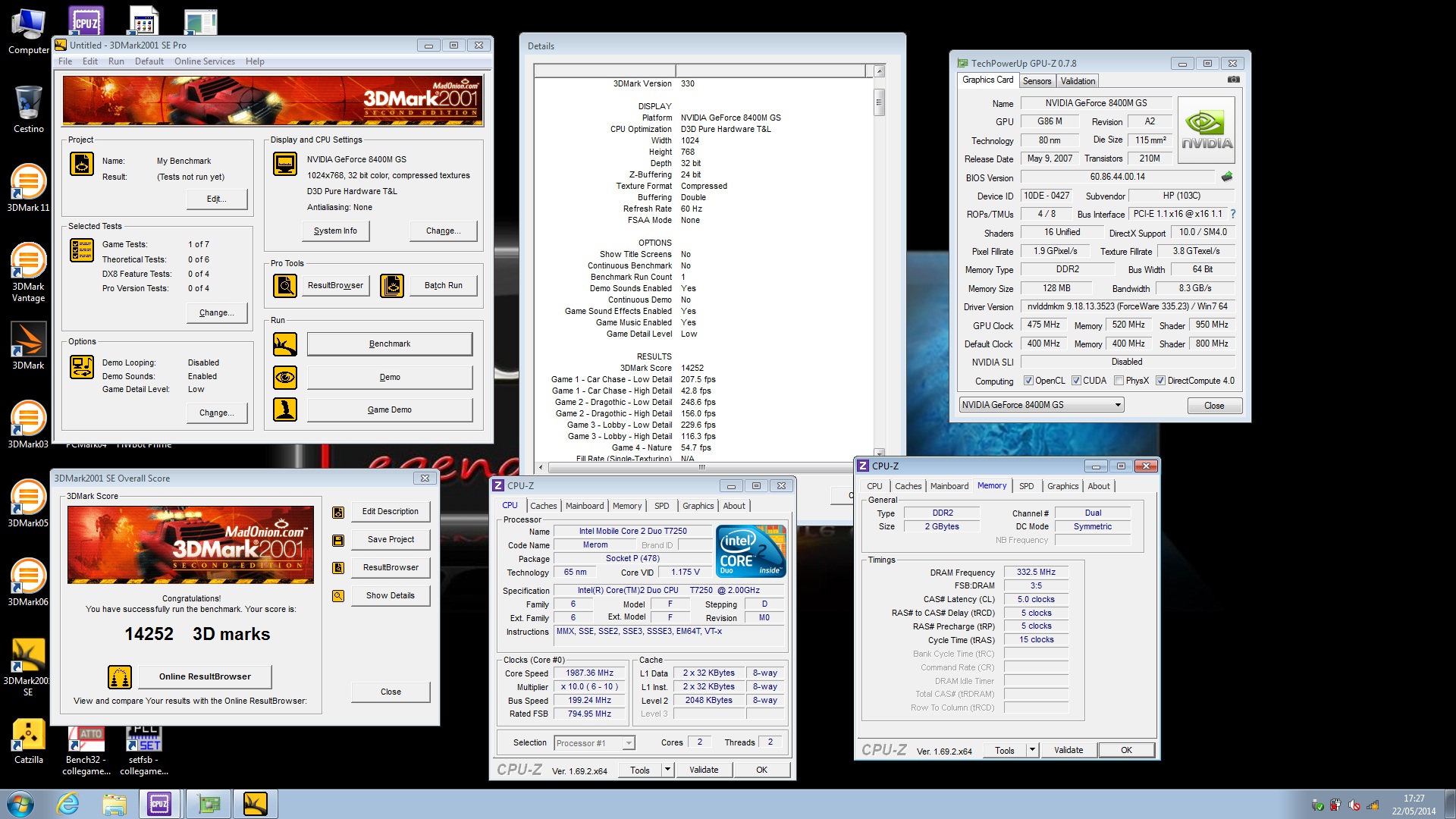Toggle the OpenCL checkbox in GPU-Z

click(1028, 381)
